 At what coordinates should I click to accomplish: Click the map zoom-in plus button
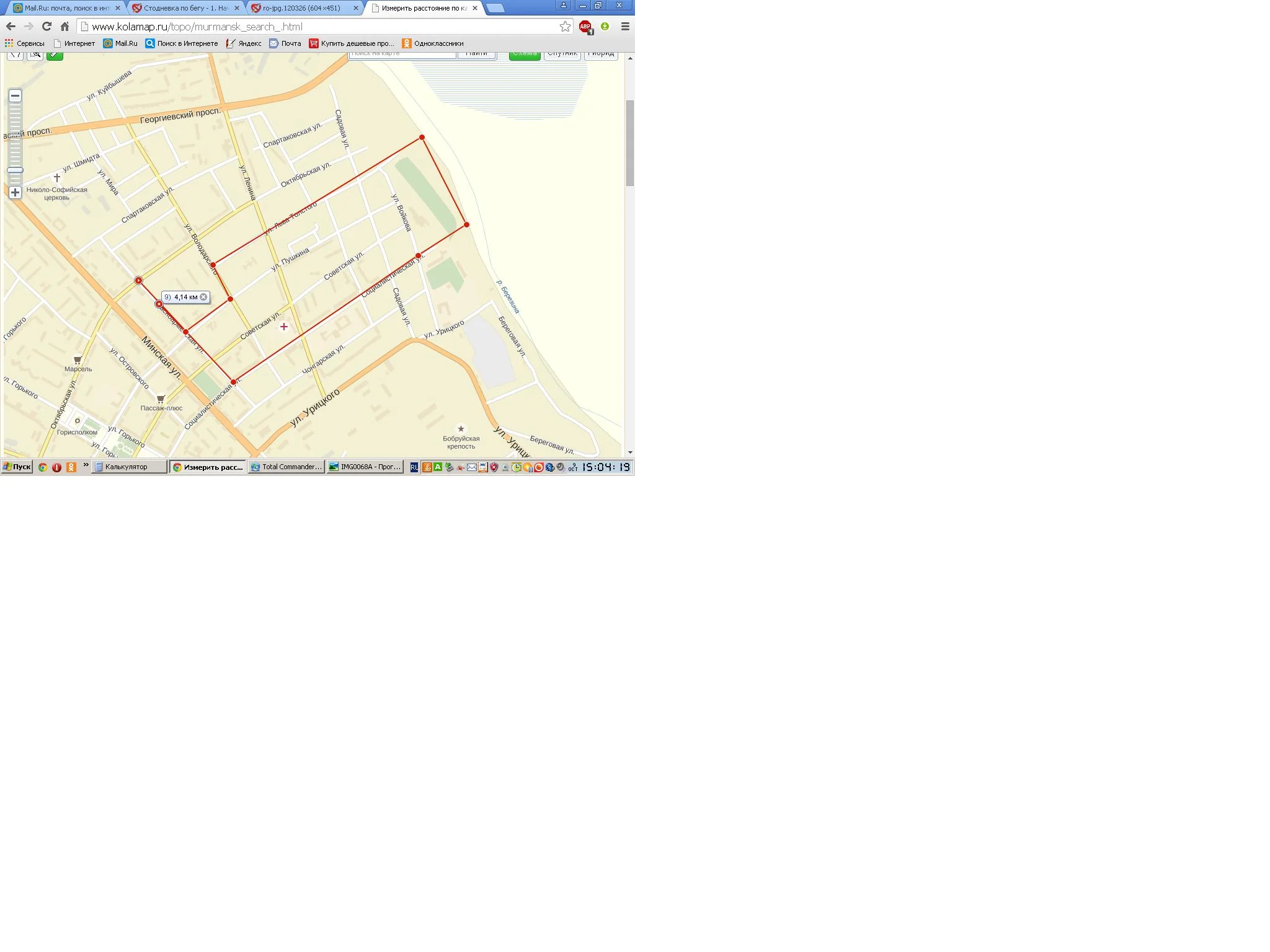[x=15, y=193]
